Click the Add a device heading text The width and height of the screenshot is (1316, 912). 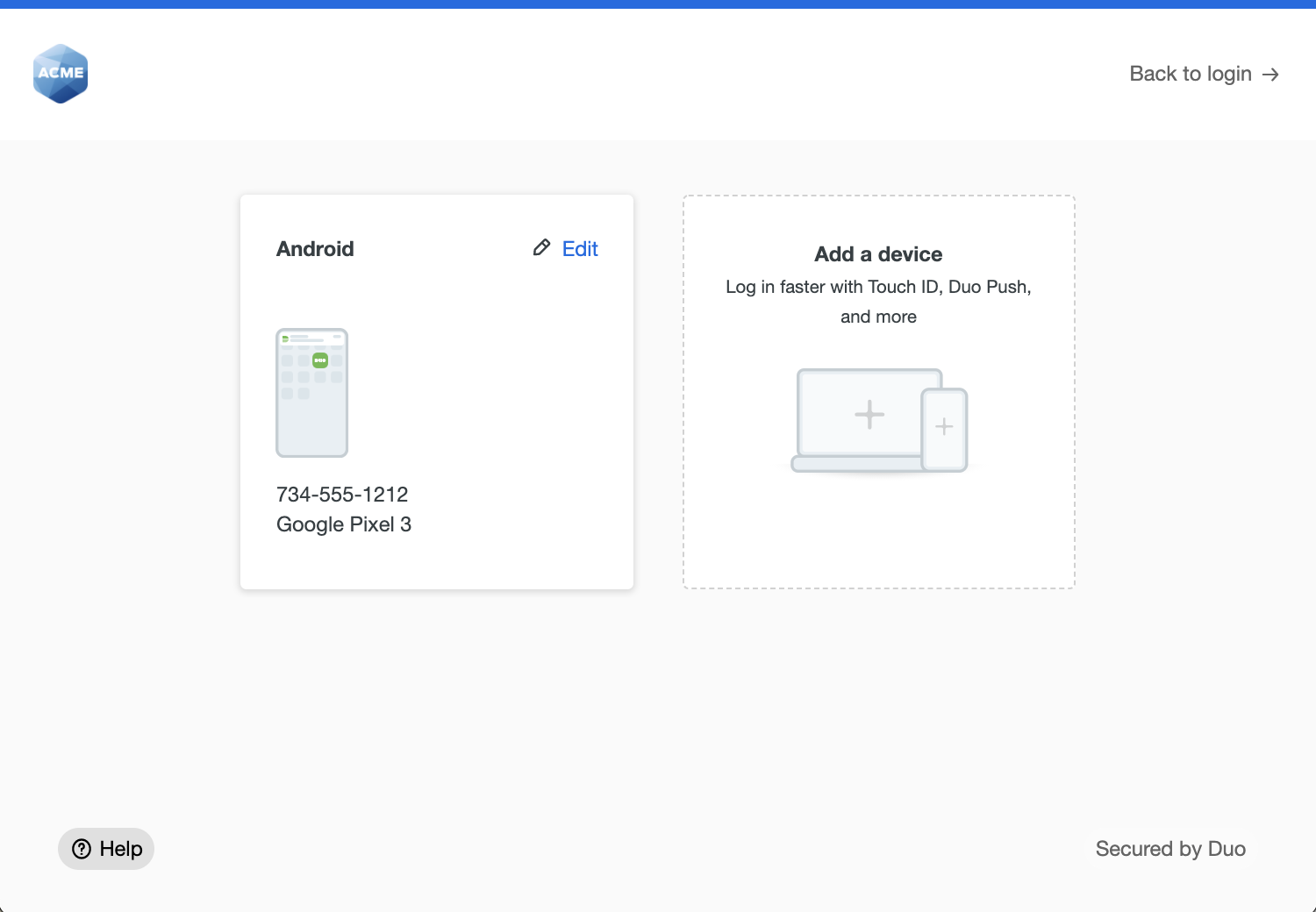tap(878, 254)
